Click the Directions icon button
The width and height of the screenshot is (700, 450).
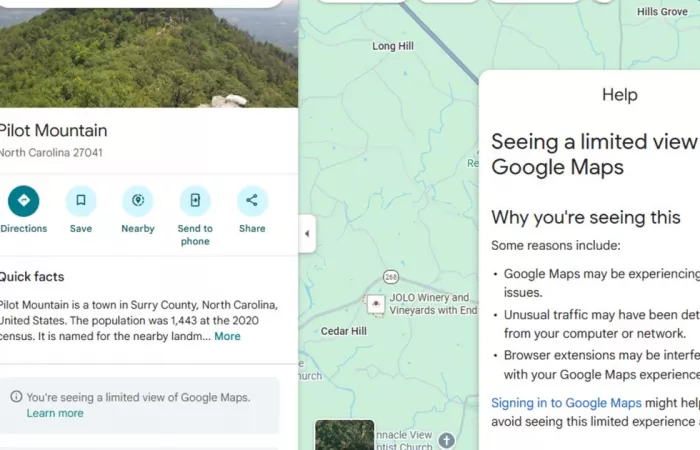24,201
